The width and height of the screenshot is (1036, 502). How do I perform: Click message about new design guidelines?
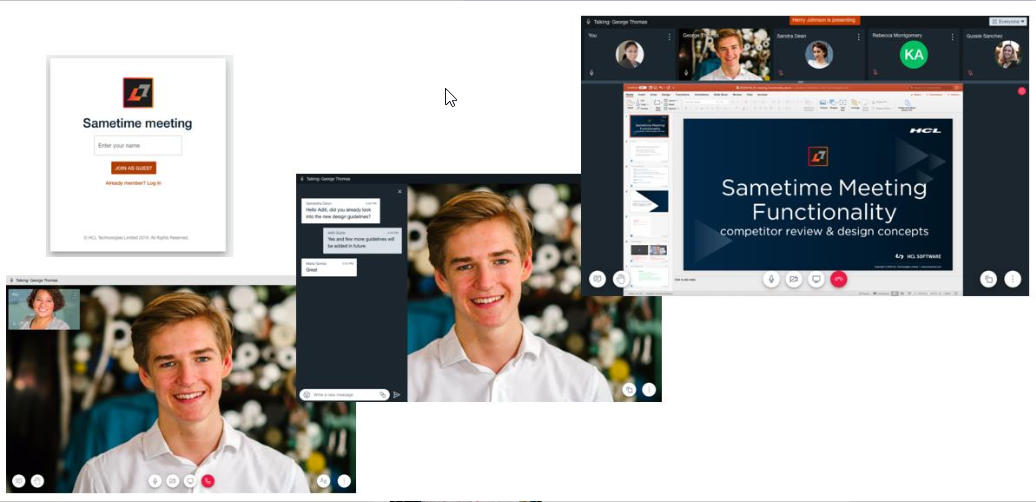coord(341,211)
